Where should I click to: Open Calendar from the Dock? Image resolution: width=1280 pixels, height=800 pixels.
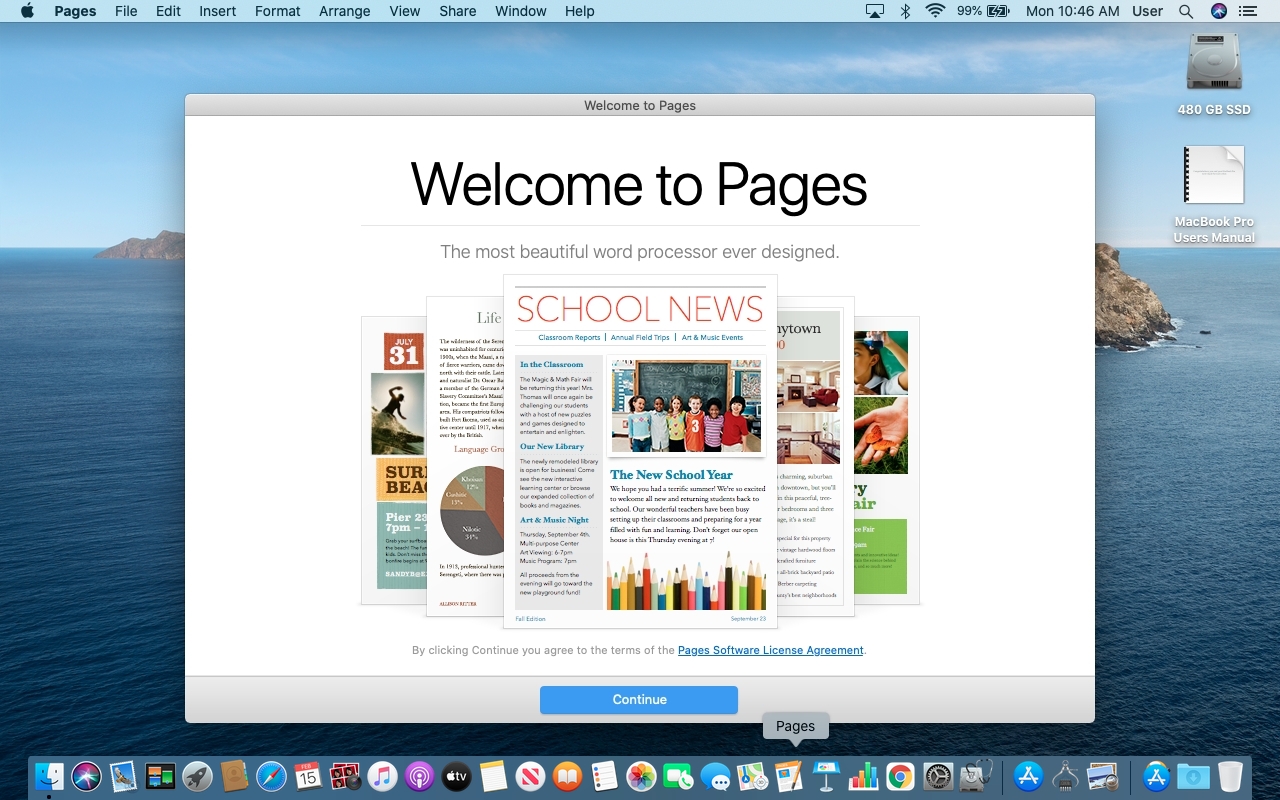[308, 776]
